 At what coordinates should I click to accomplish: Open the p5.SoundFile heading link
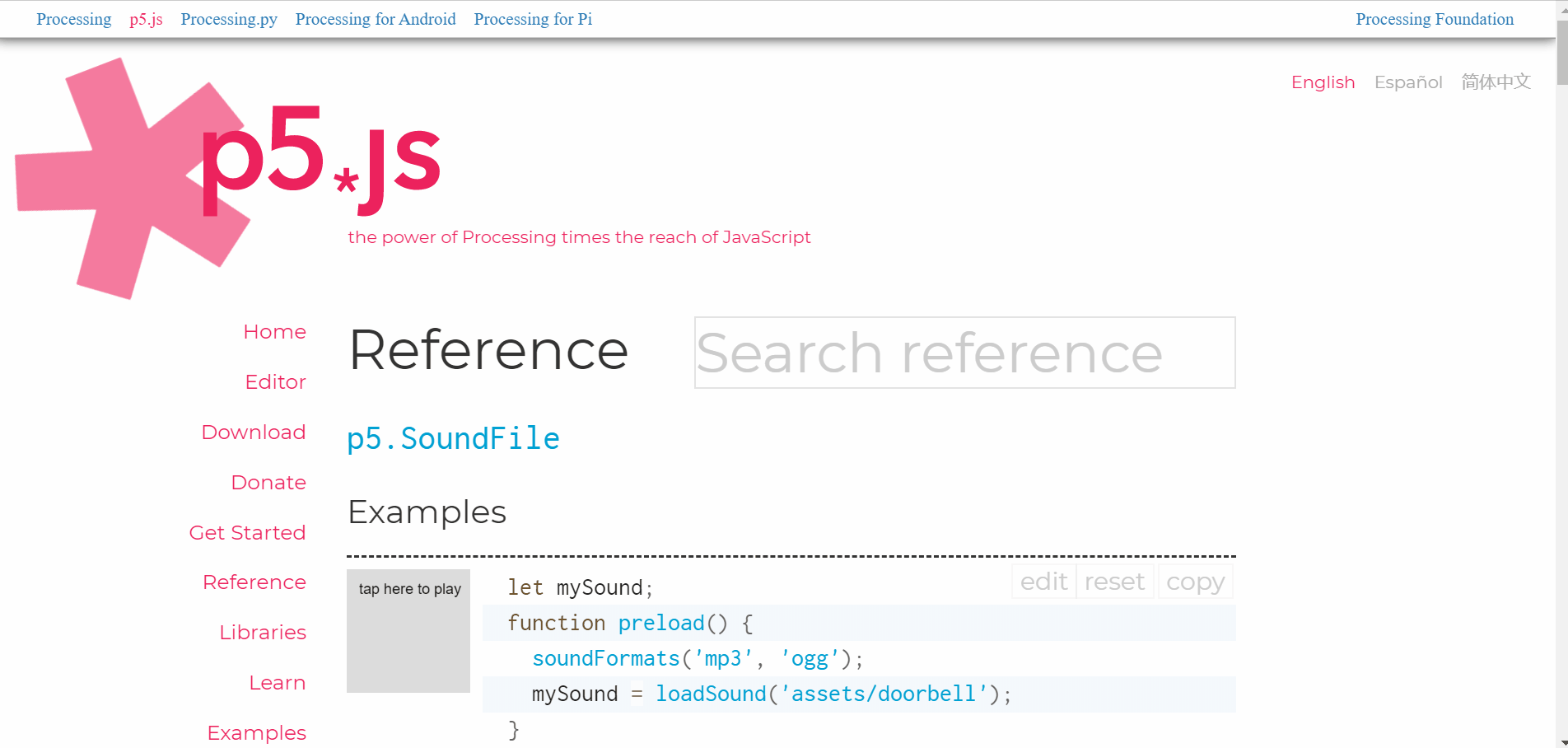pyautogui.click(x=453, y=438)
